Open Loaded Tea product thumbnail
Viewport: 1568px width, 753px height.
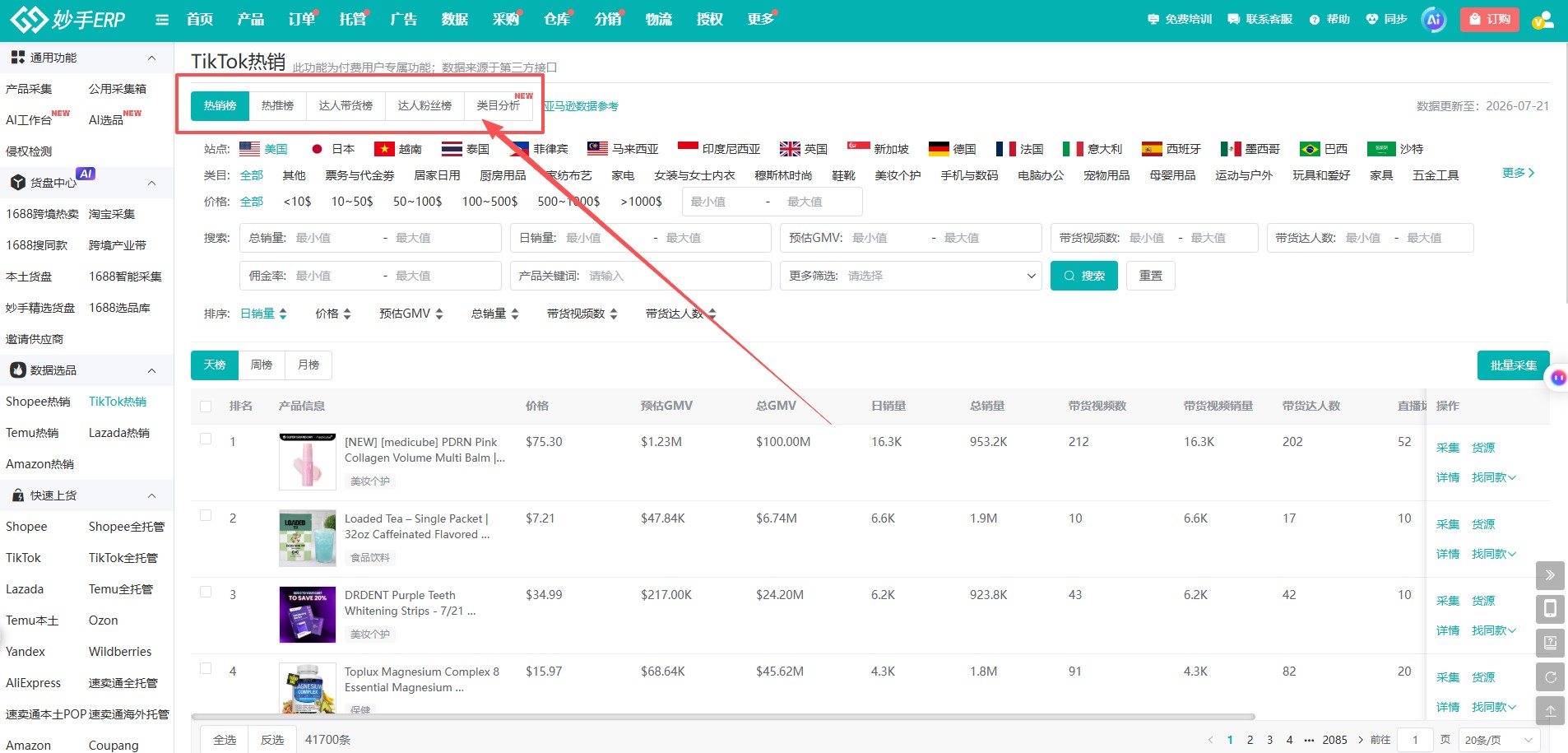click(308, 538)
